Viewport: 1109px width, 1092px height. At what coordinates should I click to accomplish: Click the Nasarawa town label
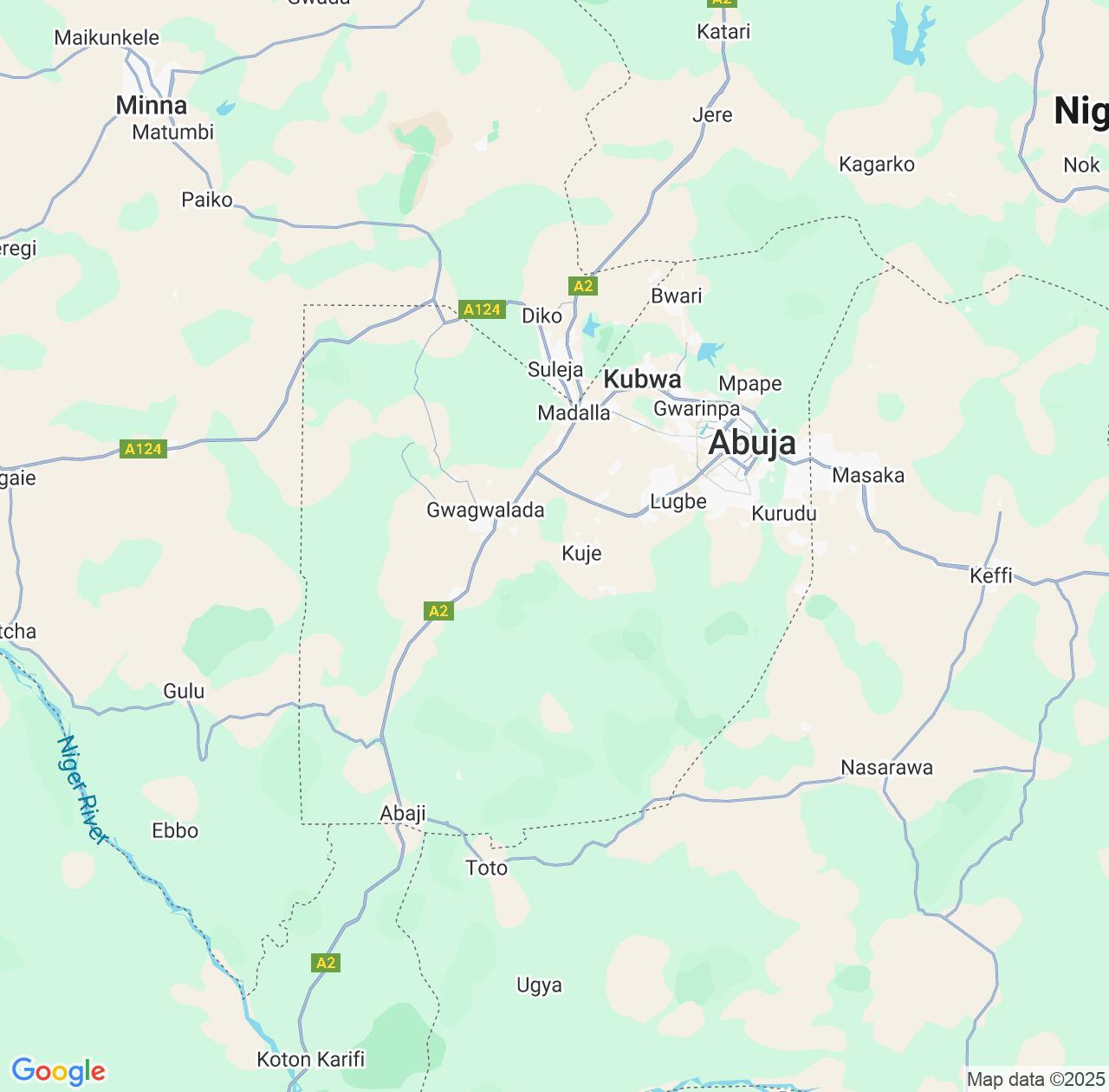(x=887, y=768)
